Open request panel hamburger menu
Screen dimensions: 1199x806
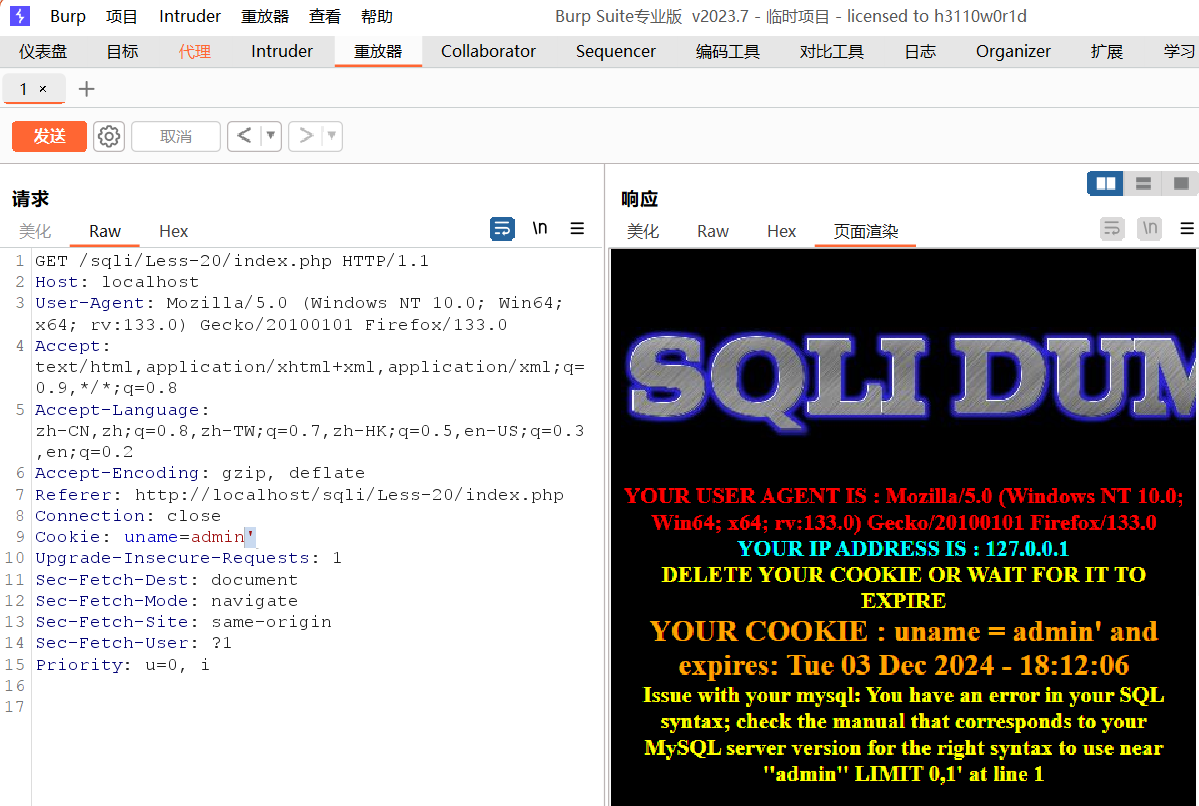coord(577,228)
